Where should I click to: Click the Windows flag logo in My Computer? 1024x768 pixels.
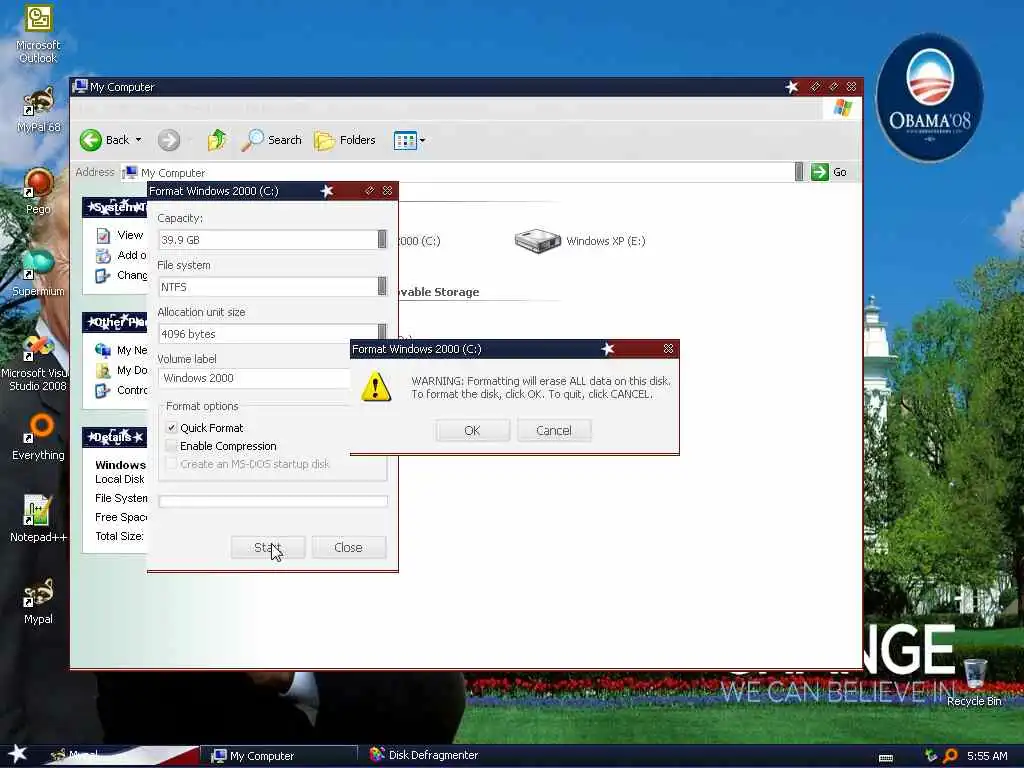pos(842,108)
